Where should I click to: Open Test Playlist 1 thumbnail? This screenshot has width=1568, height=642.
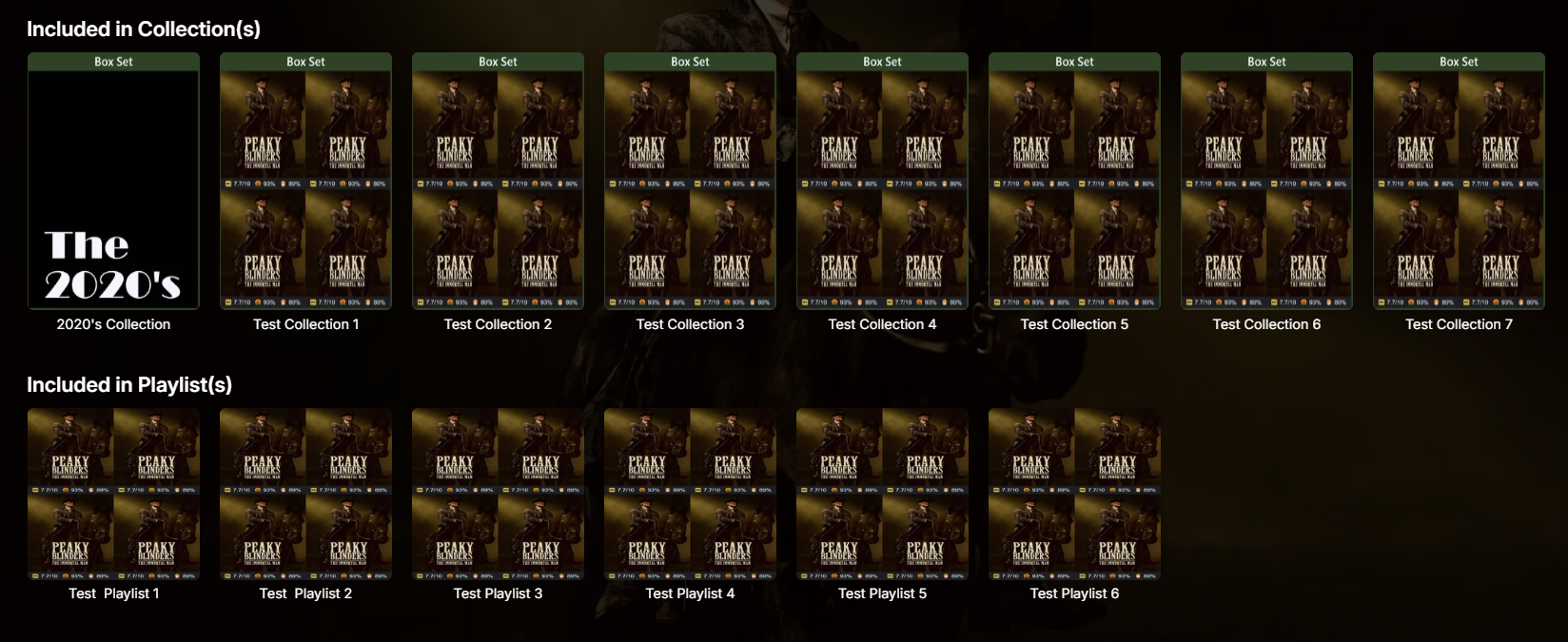coord(113,494)
